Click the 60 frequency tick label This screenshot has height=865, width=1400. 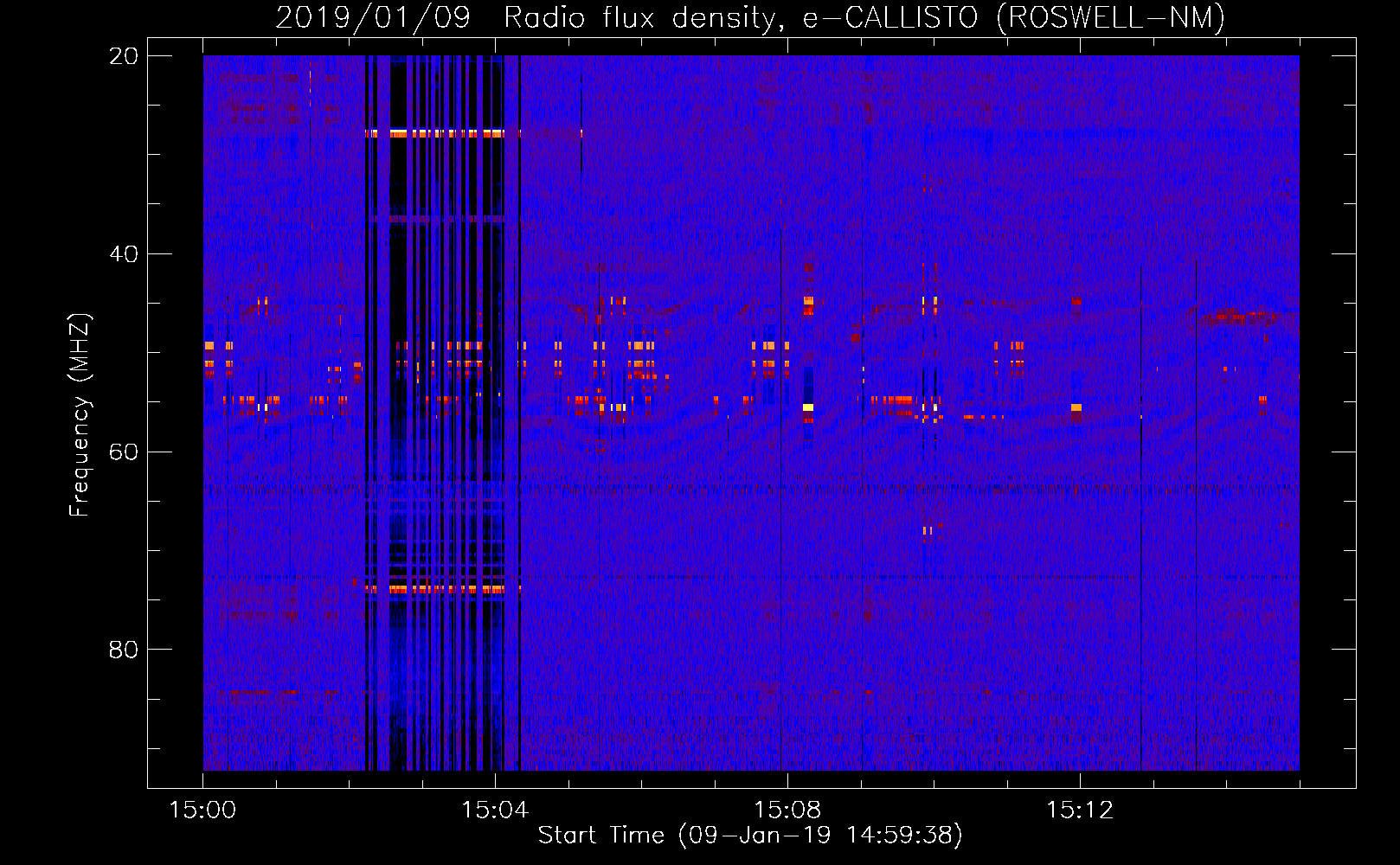coord(124,452)
